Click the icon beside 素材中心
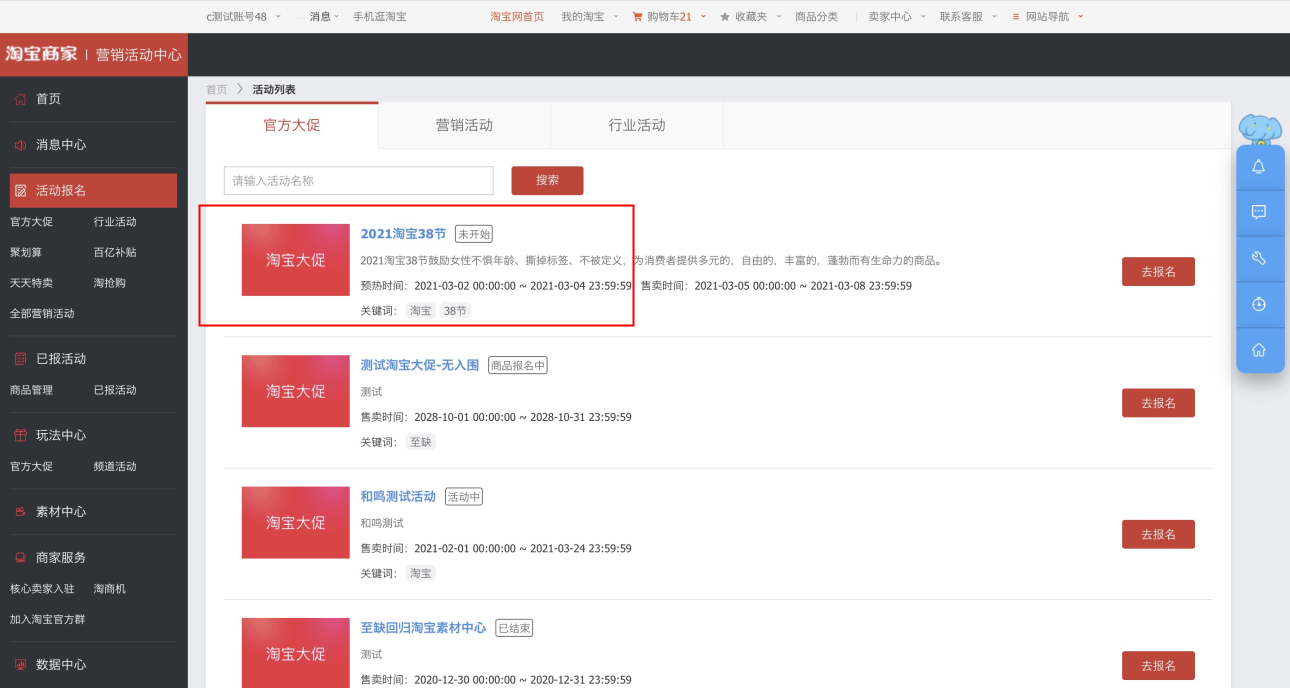Viewport: 1290px width, 688px height. (20, 512)
